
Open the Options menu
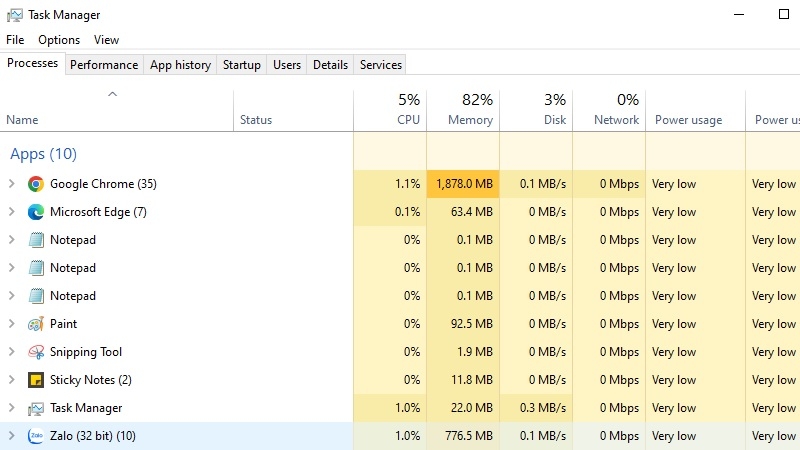pyautogui.click(x=59, y=40)
